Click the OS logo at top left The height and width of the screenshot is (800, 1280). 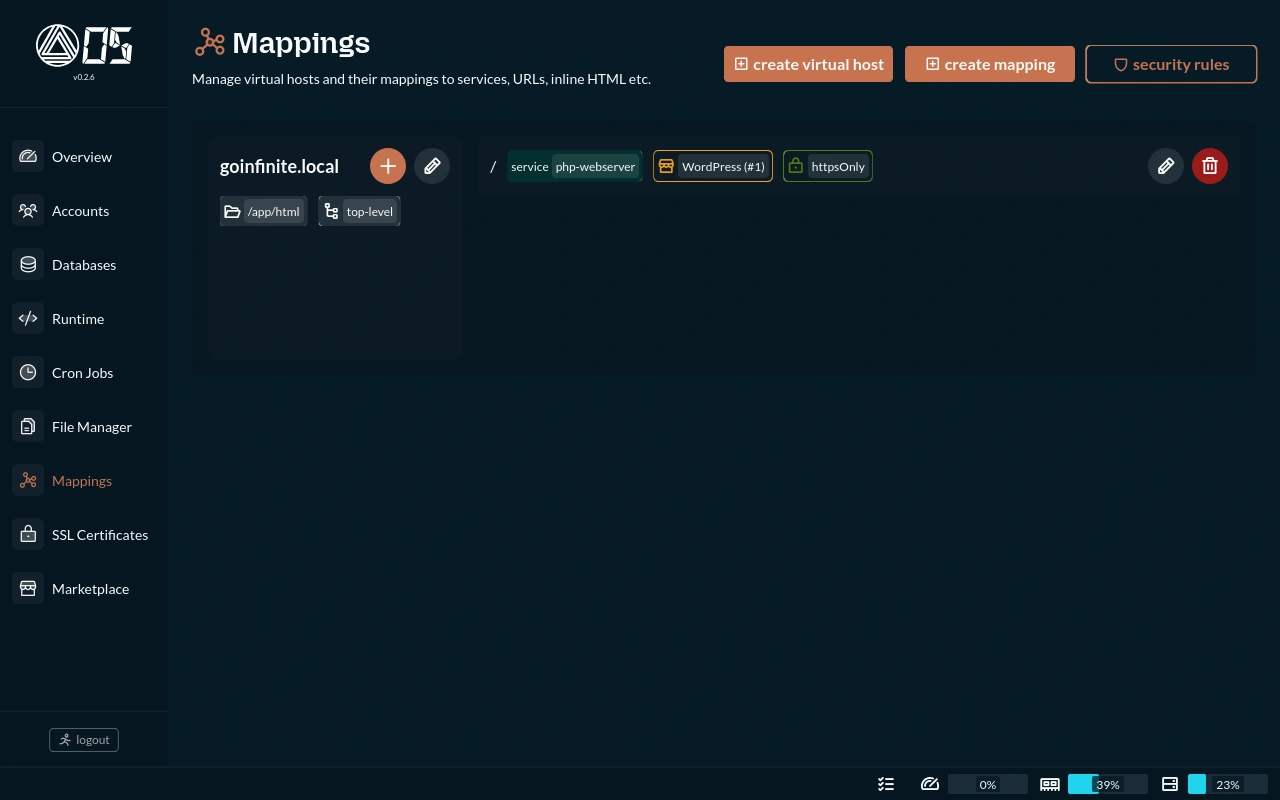(84, 46)
